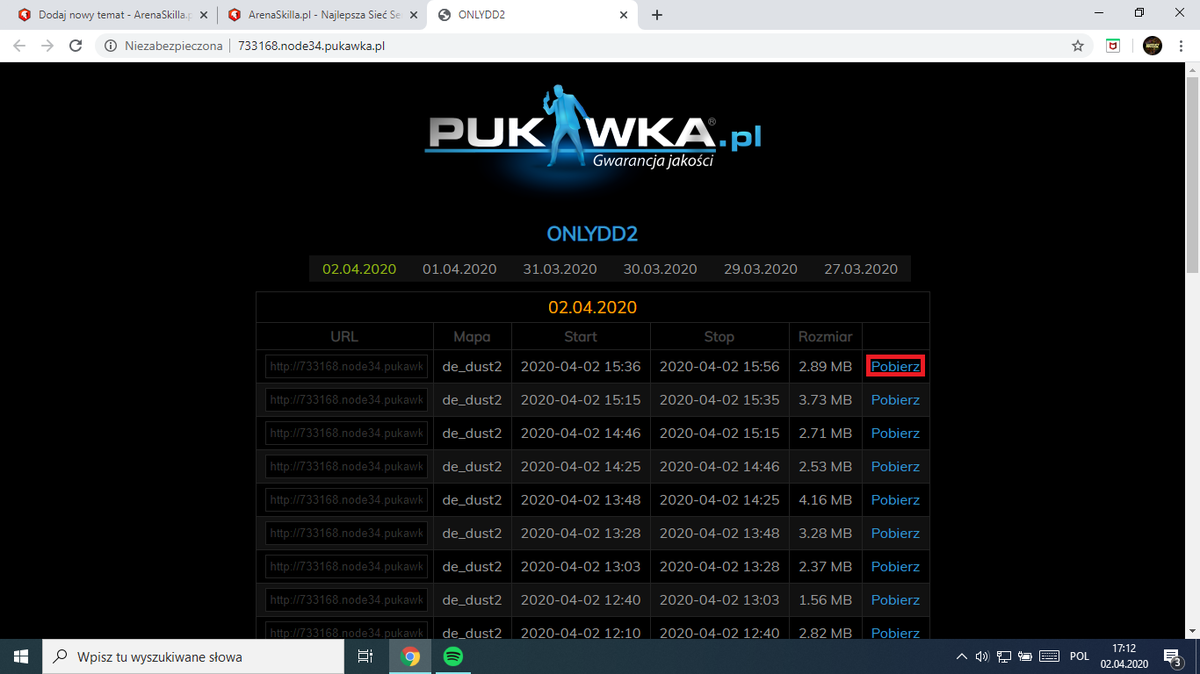Show hidden system tray icons

tap(962, 657)
